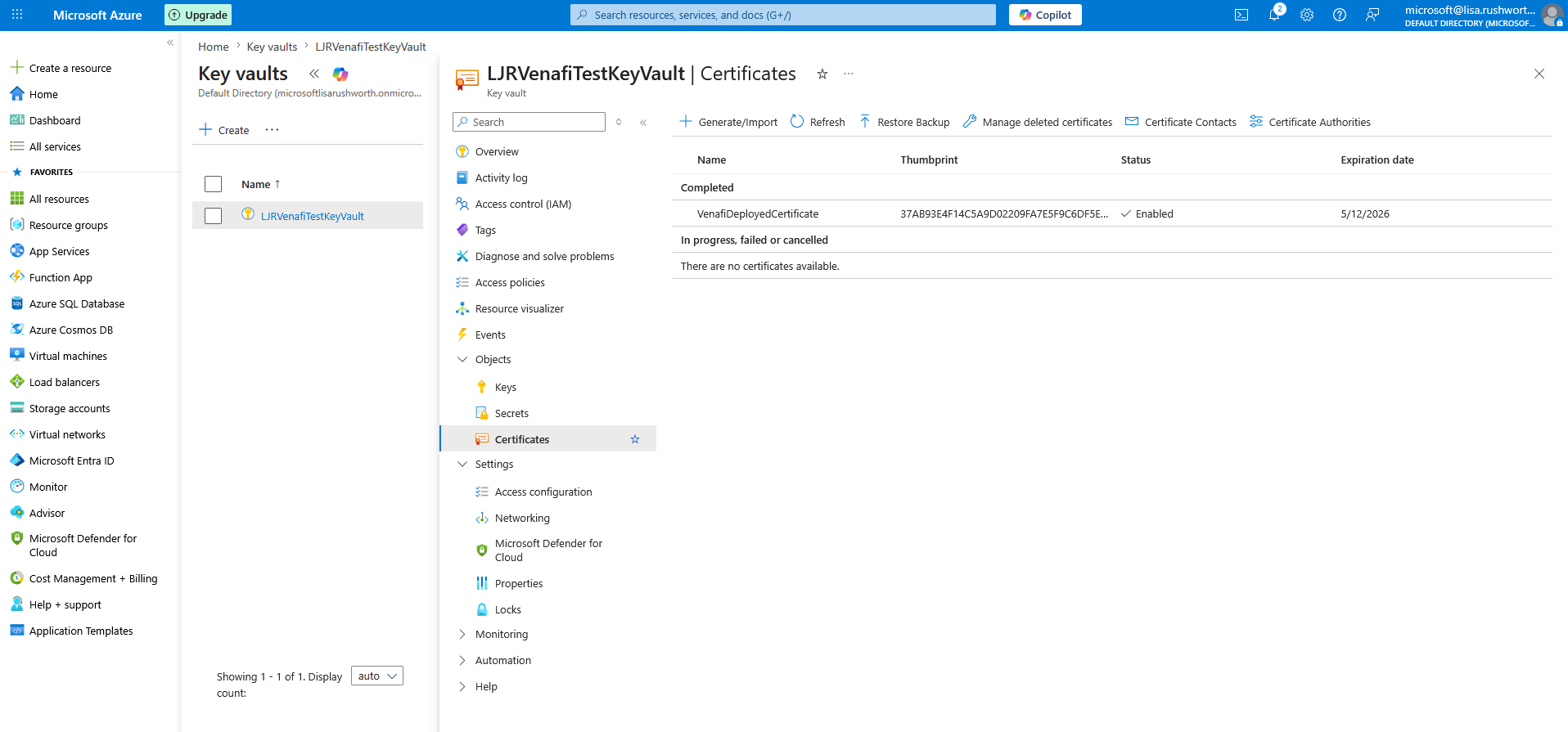Open the portal settings gear icon
1568x732 pixels.
[1307, 15]
